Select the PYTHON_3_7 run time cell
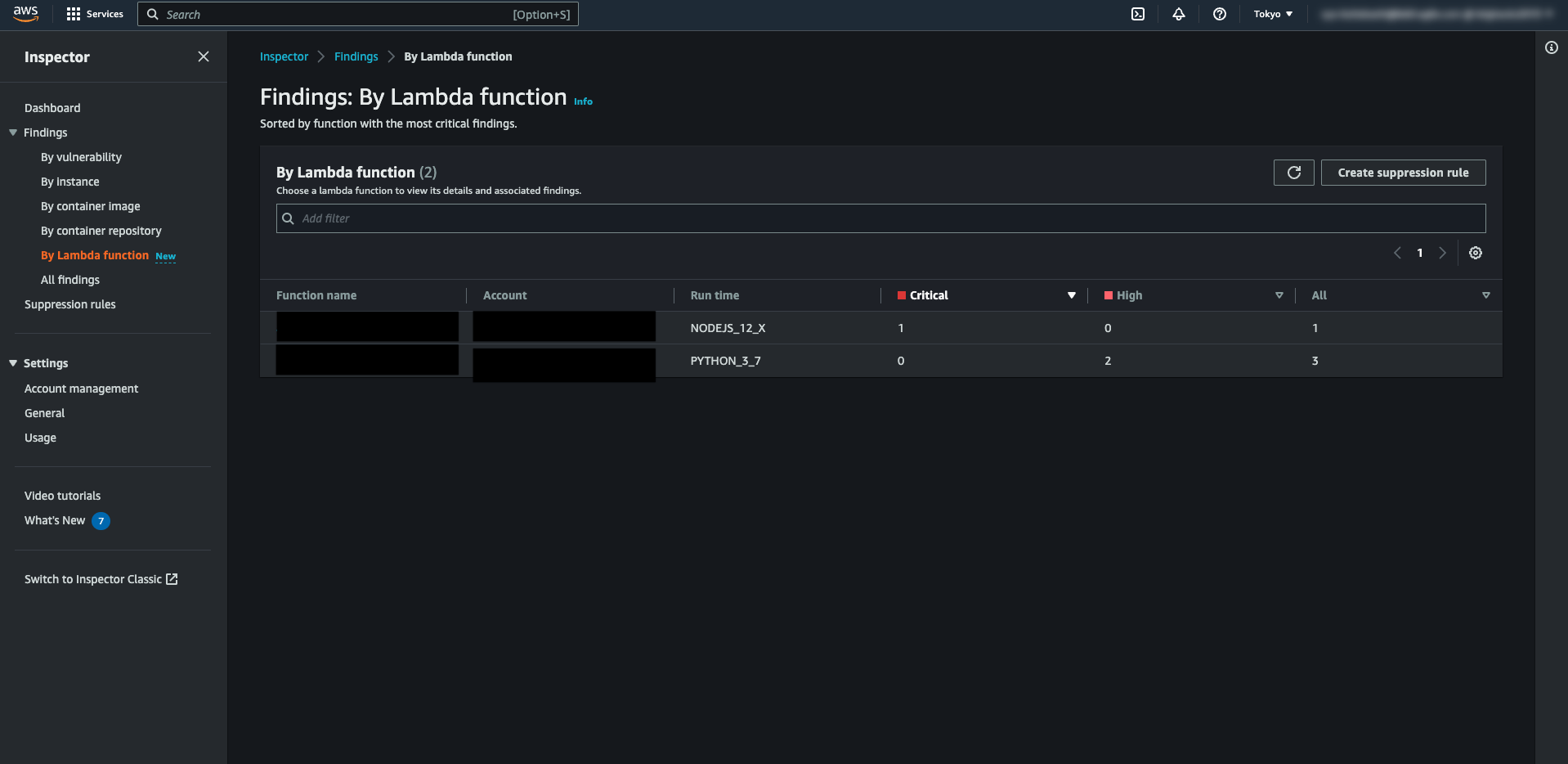This screenshot has width=1568, height=764. [725, 361]
